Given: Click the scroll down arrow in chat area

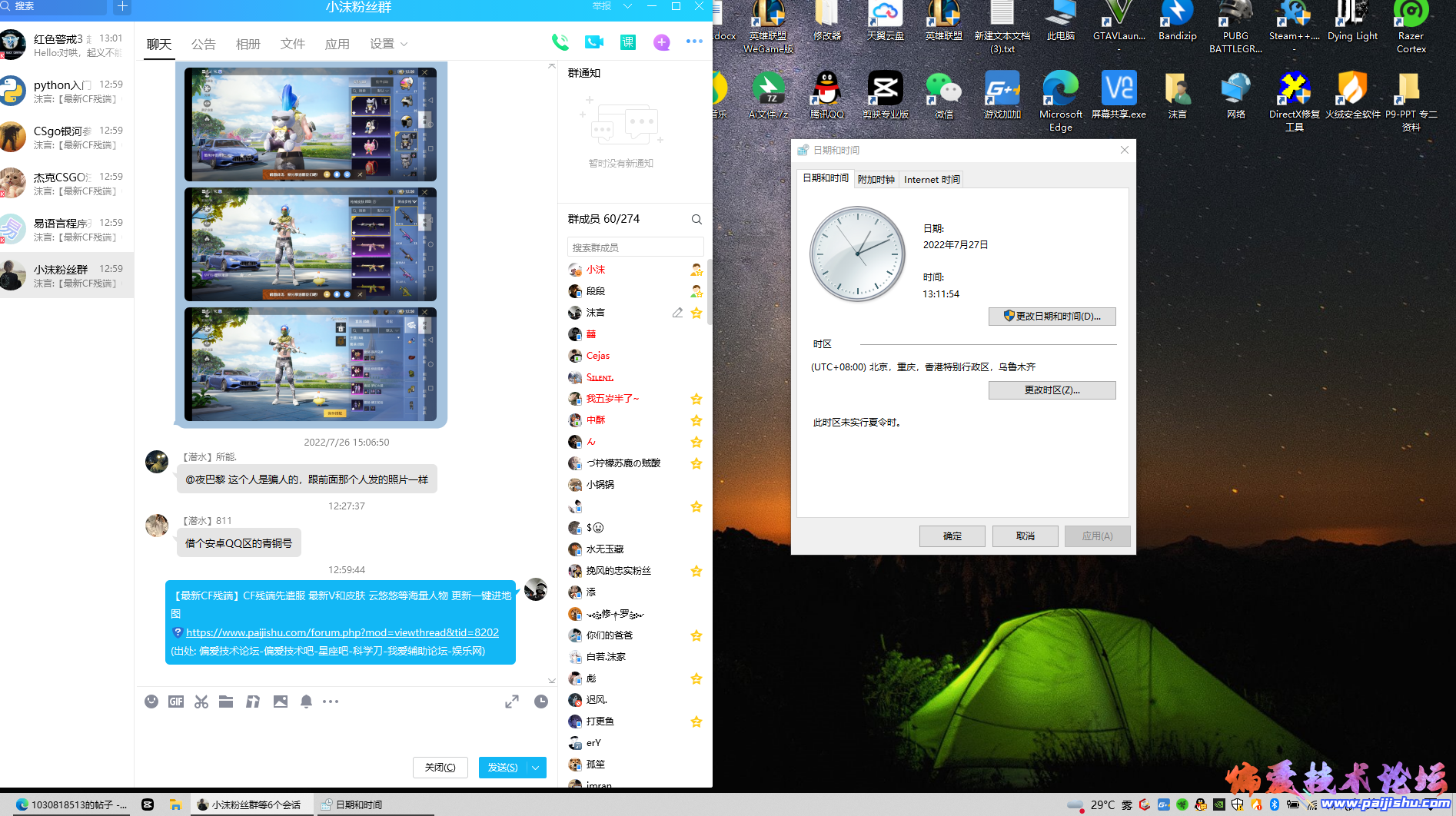Looking at the screenshot, I should [551, 680].
